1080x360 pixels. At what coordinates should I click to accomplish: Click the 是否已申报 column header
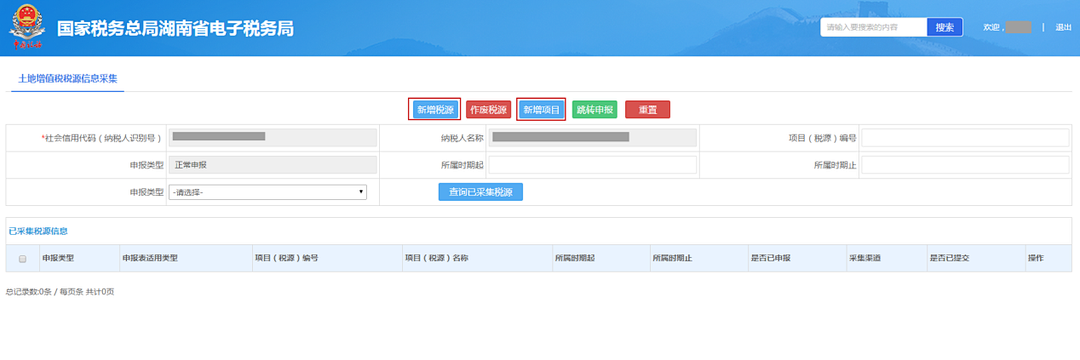[770, 259]
